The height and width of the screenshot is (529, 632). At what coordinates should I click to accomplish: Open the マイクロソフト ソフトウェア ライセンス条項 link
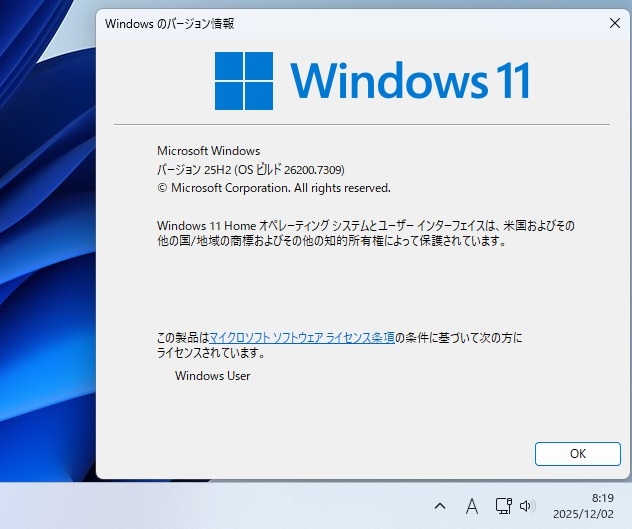click(302, 337)
